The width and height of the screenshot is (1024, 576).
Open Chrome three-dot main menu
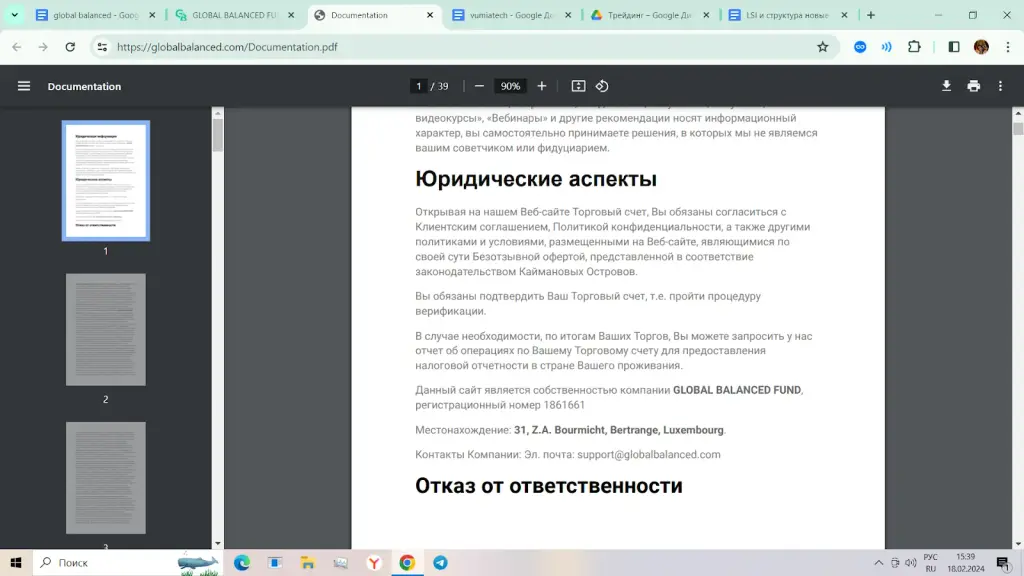(x=1008, y=47)
